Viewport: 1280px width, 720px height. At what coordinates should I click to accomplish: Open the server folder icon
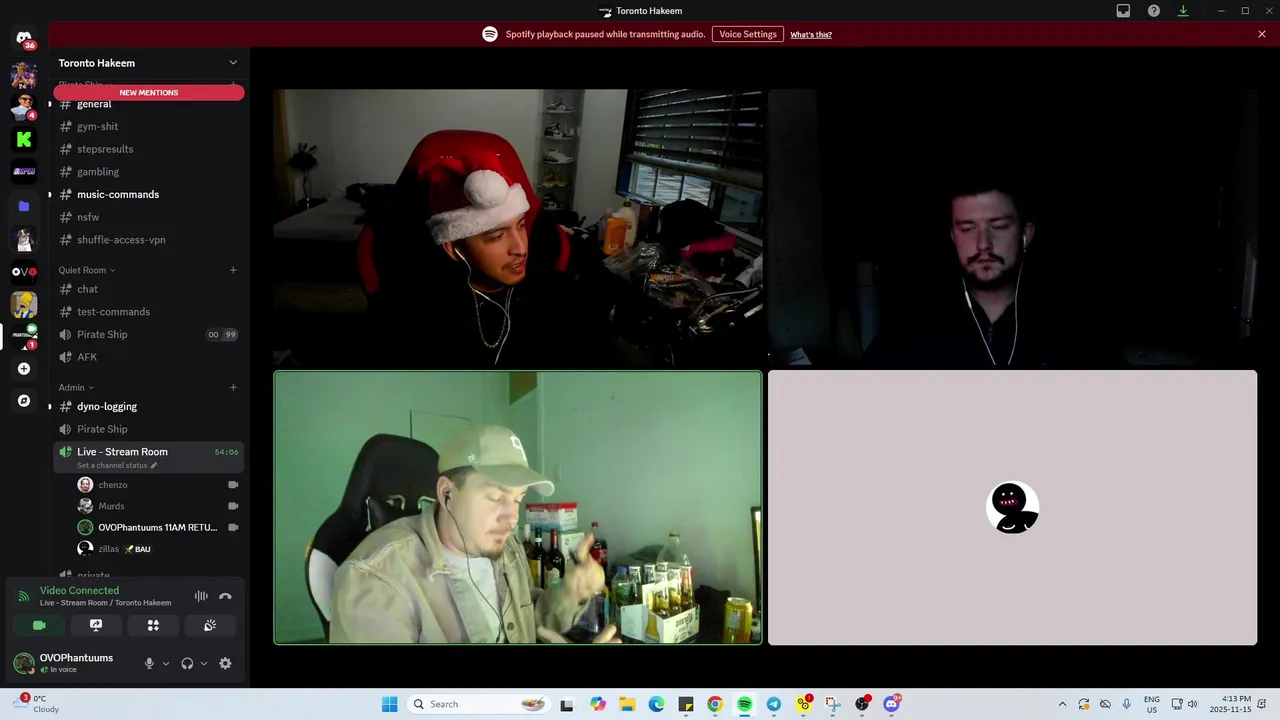click(24, 206)
